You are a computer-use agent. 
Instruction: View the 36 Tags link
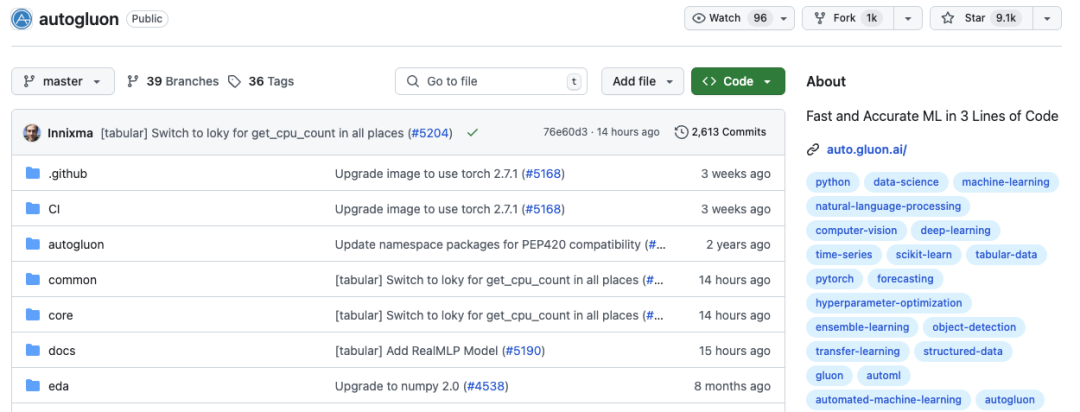(x=261, y=81)
